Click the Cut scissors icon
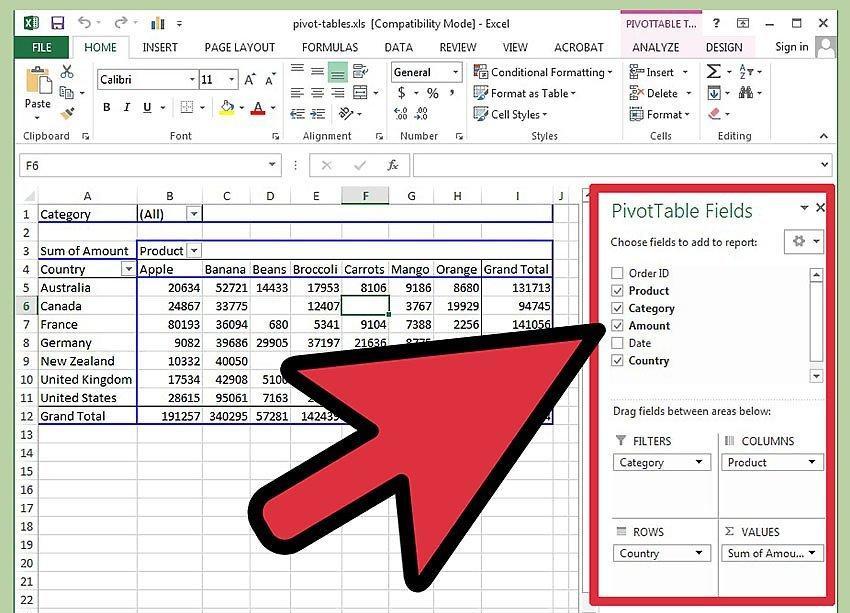850x613 pixels. pos(67,71)
